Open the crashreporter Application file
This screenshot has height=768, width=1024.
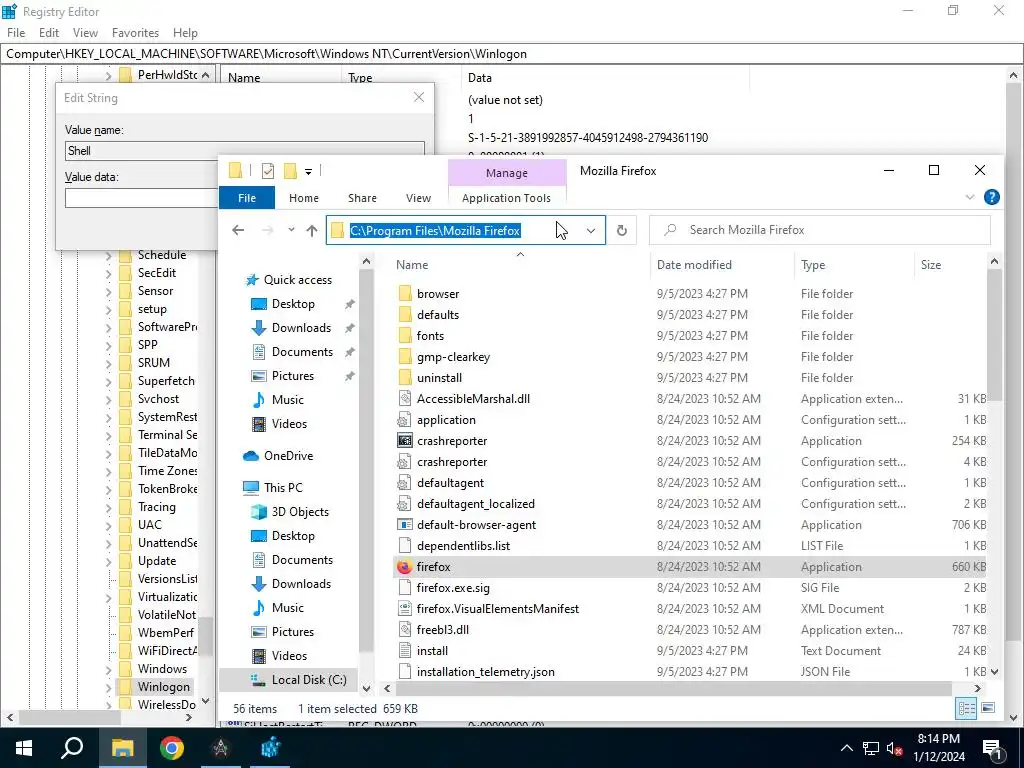pyautogui.click(x=452, y=441)
